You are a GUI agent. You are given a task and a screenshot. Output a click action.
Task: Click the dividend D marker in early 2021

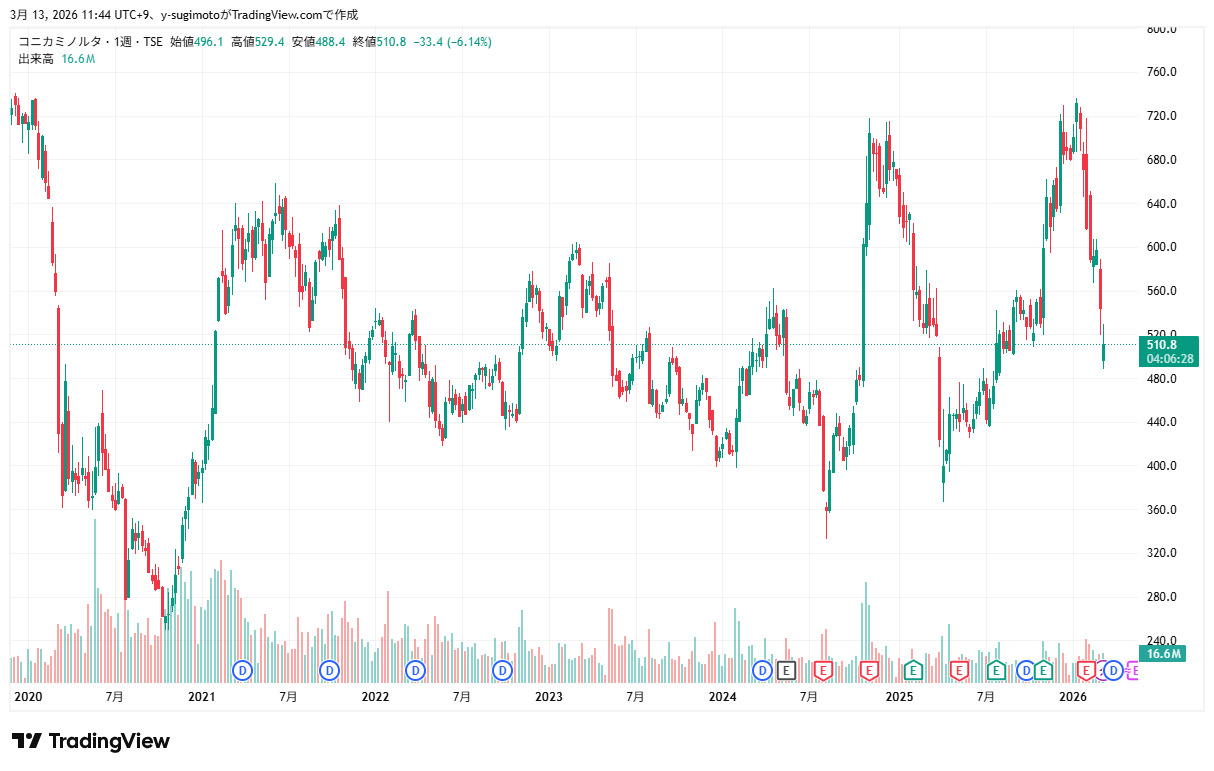(x=242, y=670)
